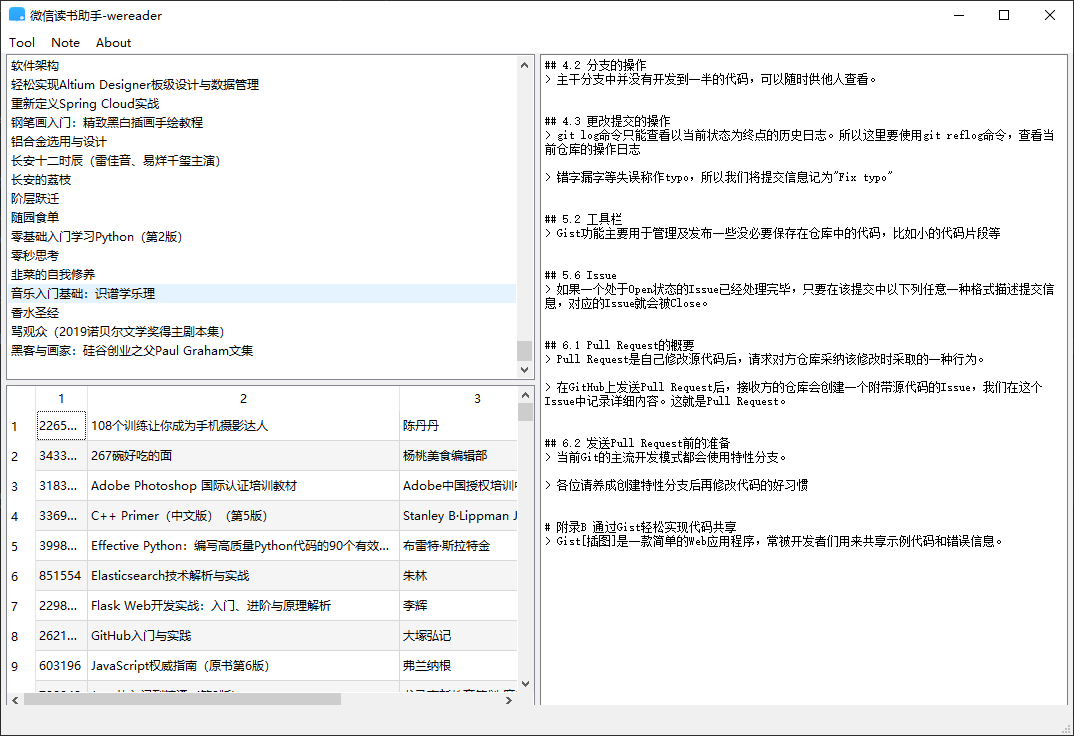The image size is (1074, 736).
Task: Click author cell 弗兰纳根
Action: [458, 666]
